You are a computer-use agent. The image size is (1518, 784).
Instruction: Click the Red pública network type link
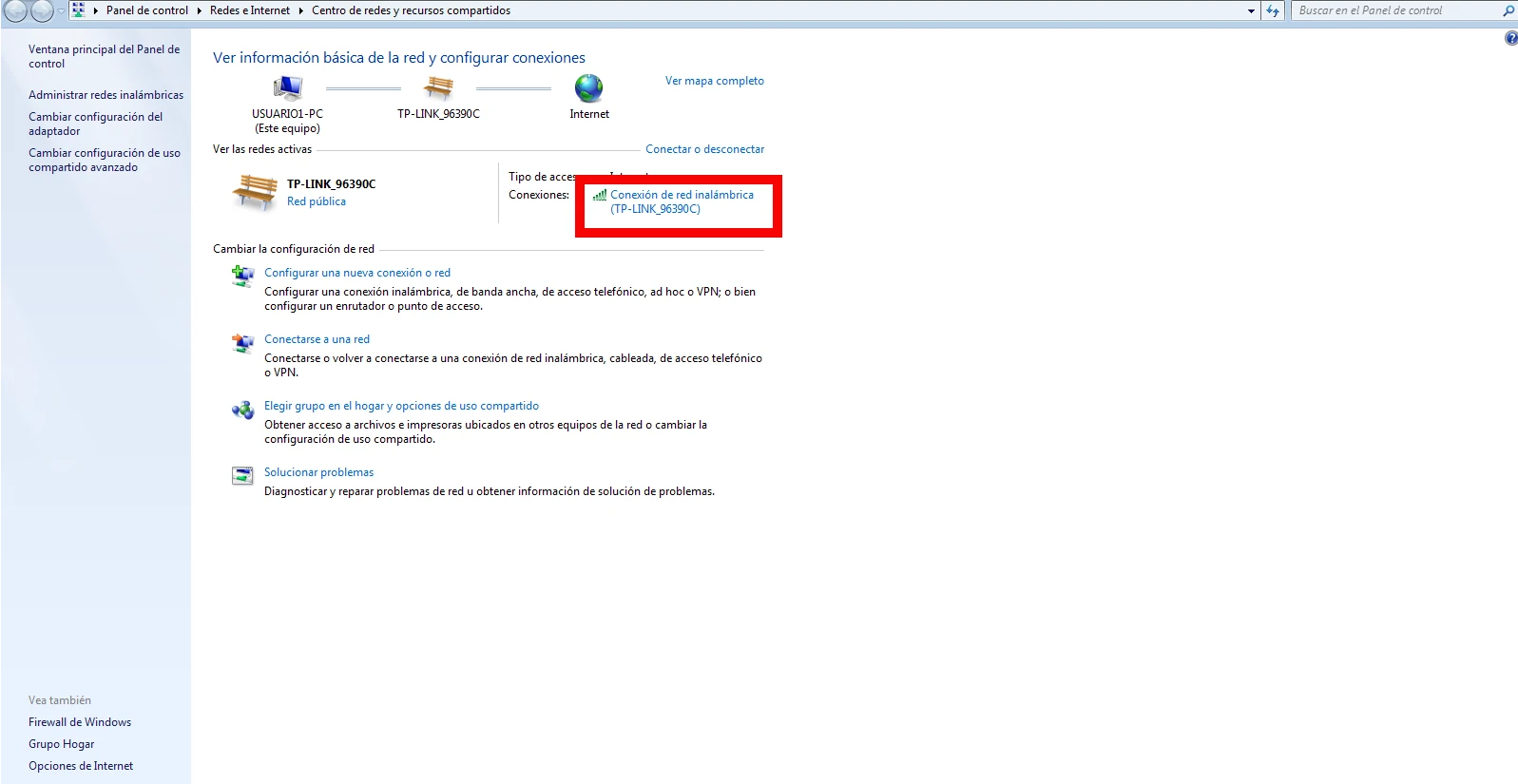coord(317,201)
